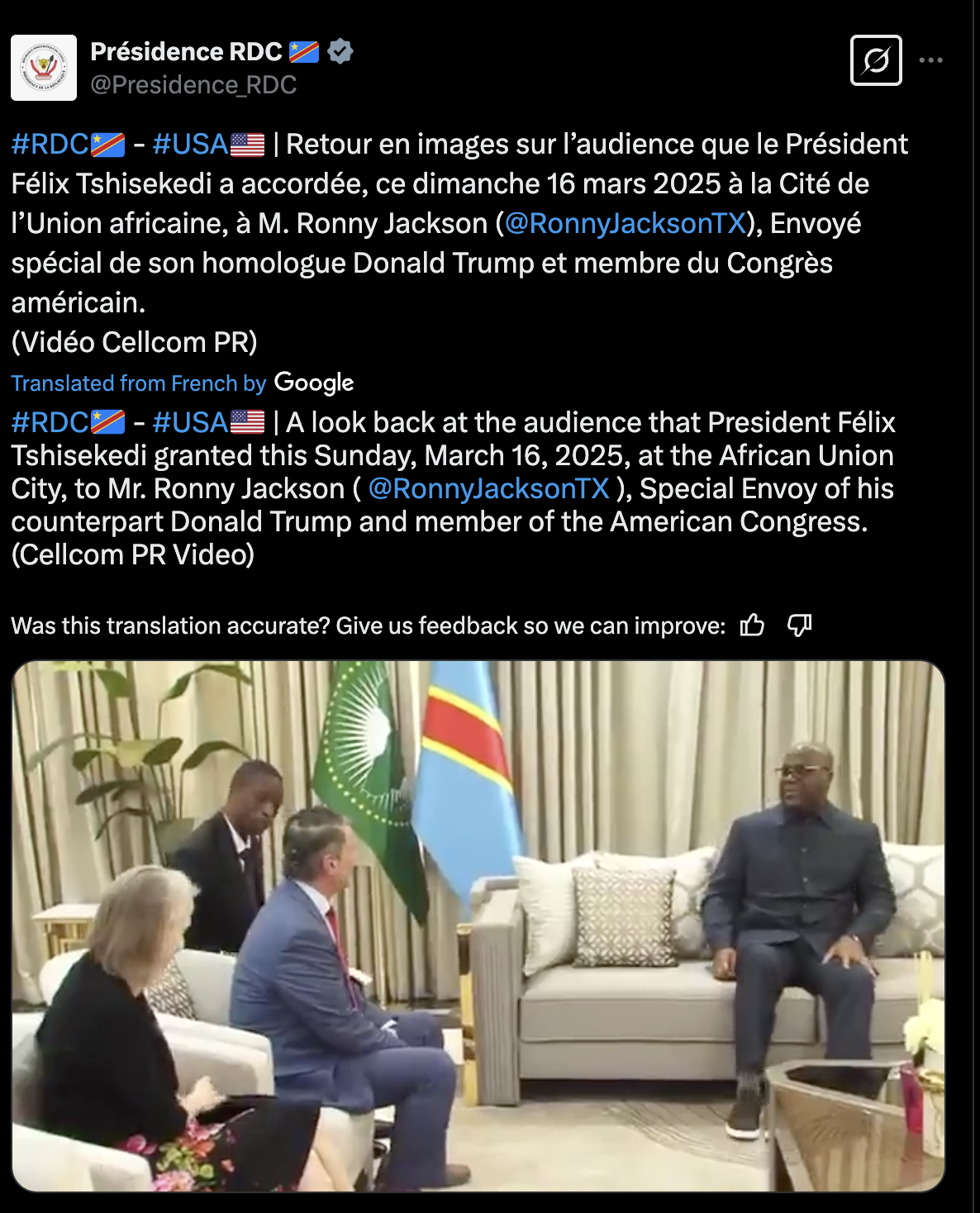This screenshot has width=980, height=1213.
Task: Click the "Translated from French by" label
Action: (x=138, y=383)
